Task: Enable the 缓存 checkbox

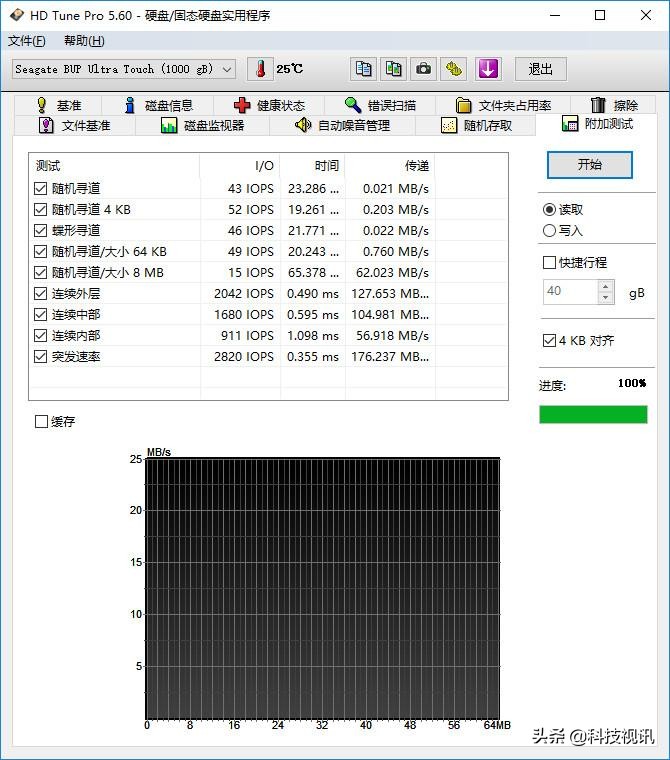Action: pyautogui.click(x=42, y=422)
